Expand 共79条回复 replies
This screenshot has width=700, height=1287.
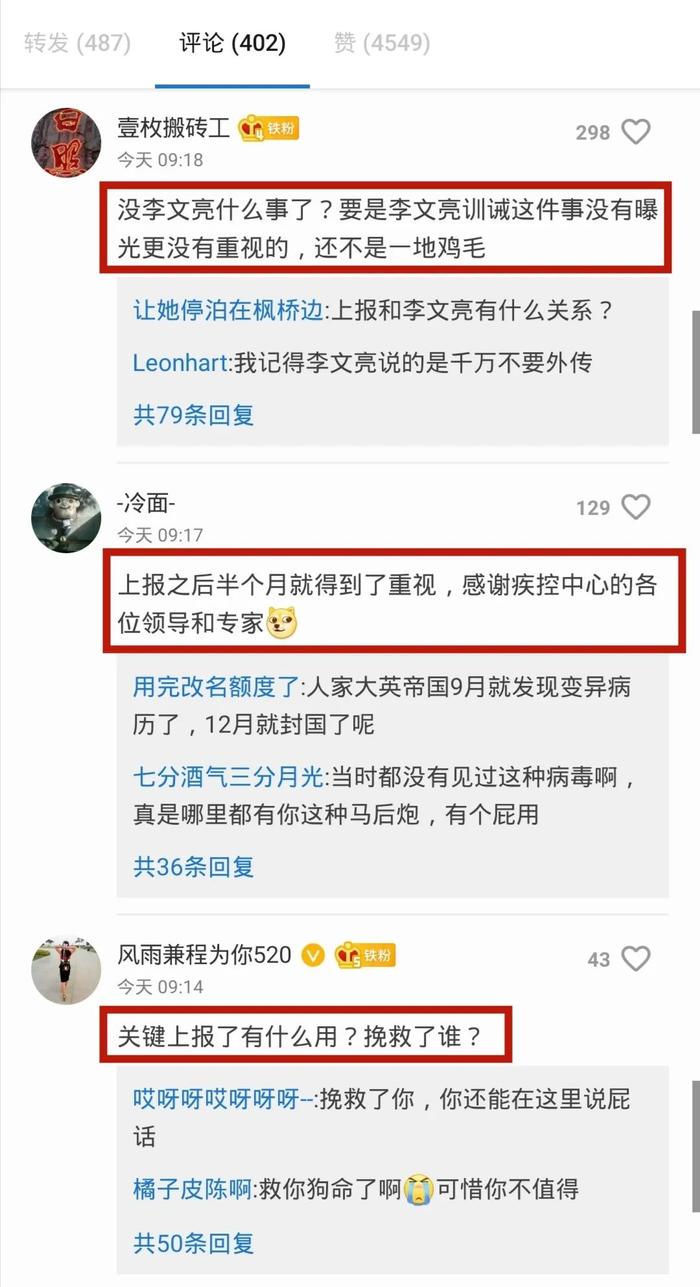[x=193, y=415]
